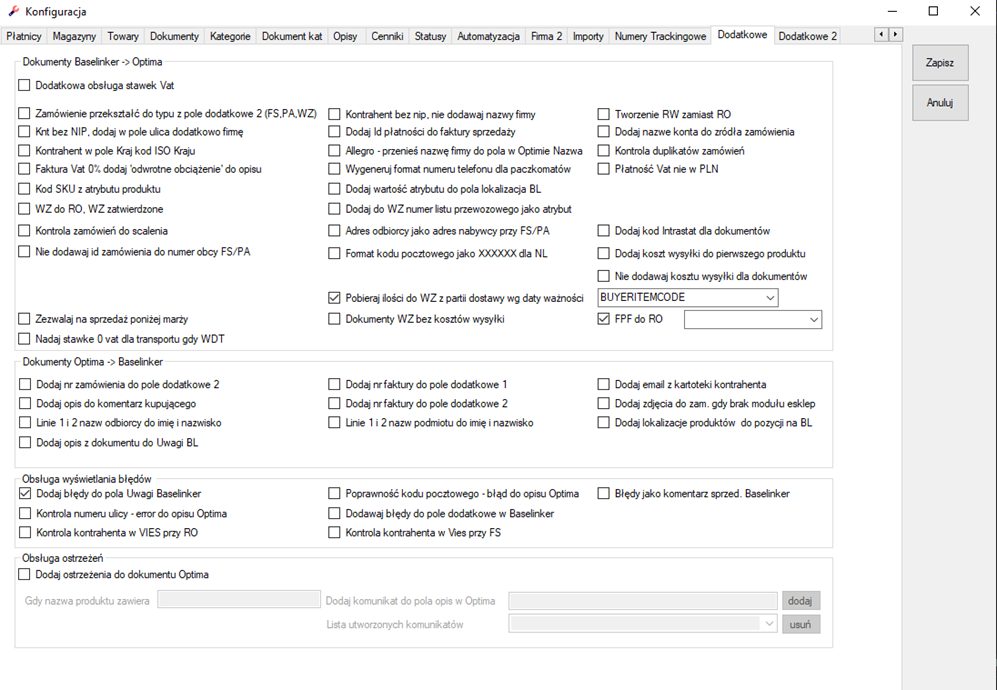Open the Towary tab
Viewport: 997px width, 690px height.
123,36
